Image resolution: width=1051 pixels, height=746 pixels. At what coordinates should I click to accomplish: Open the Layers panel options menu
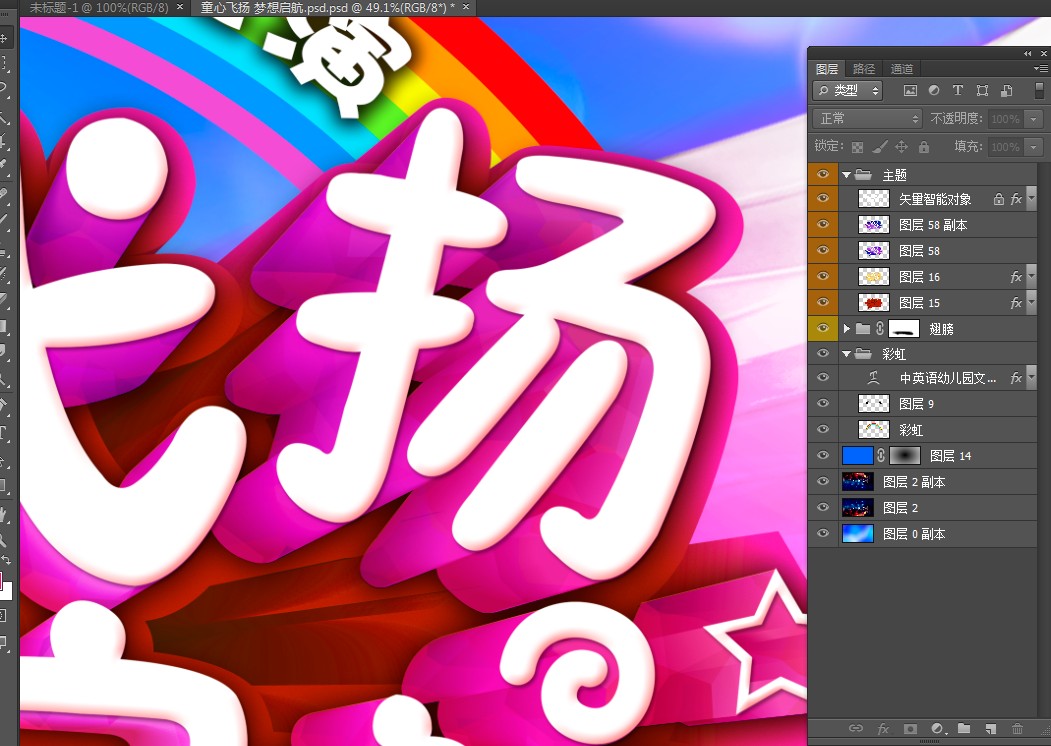1040,68
